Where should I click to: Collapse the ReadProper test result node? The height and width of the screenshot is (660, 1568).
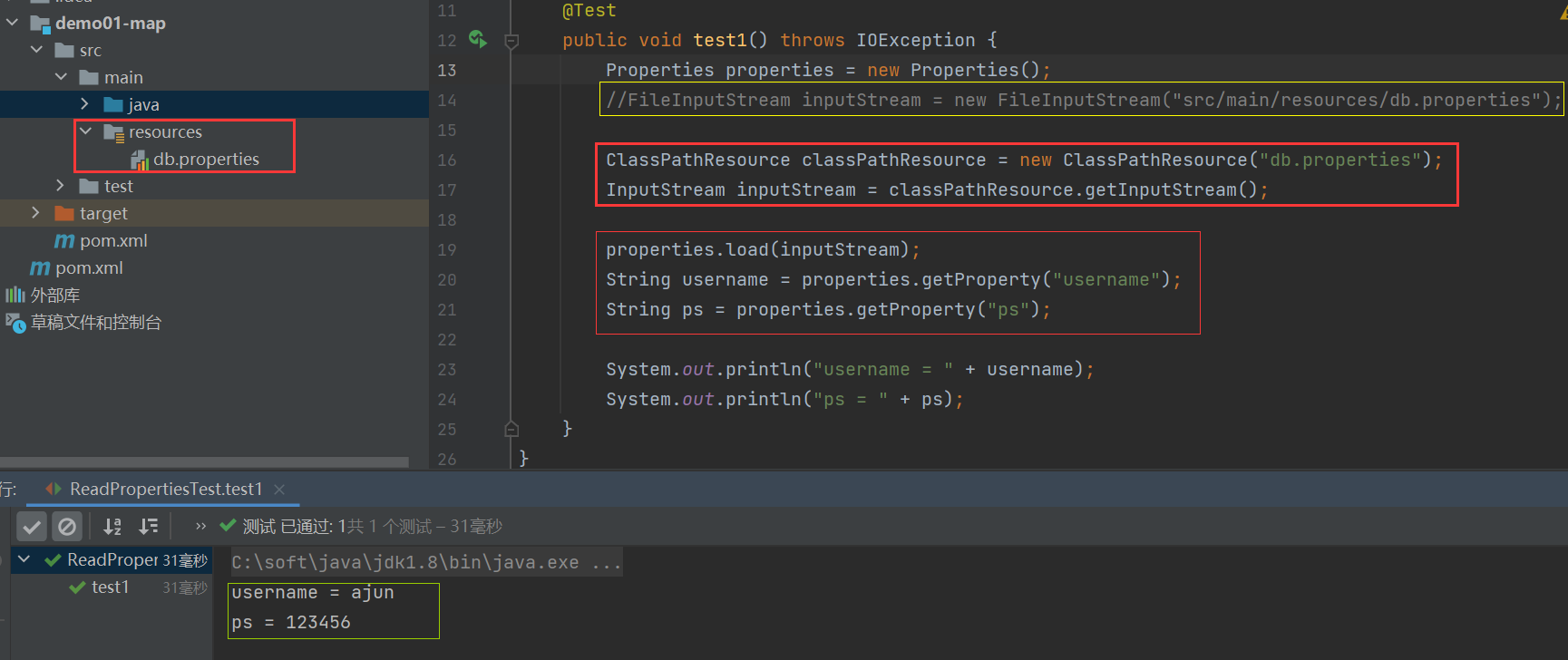(24, 559)
